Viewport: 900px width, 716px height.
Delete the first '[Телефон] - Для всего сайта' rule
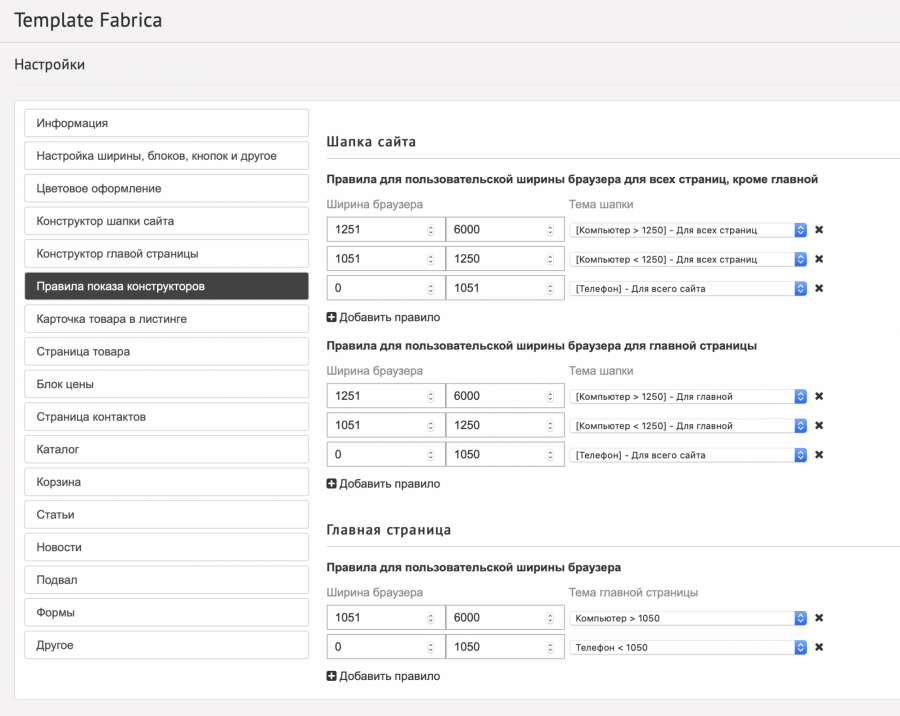(x=819, y=288)
